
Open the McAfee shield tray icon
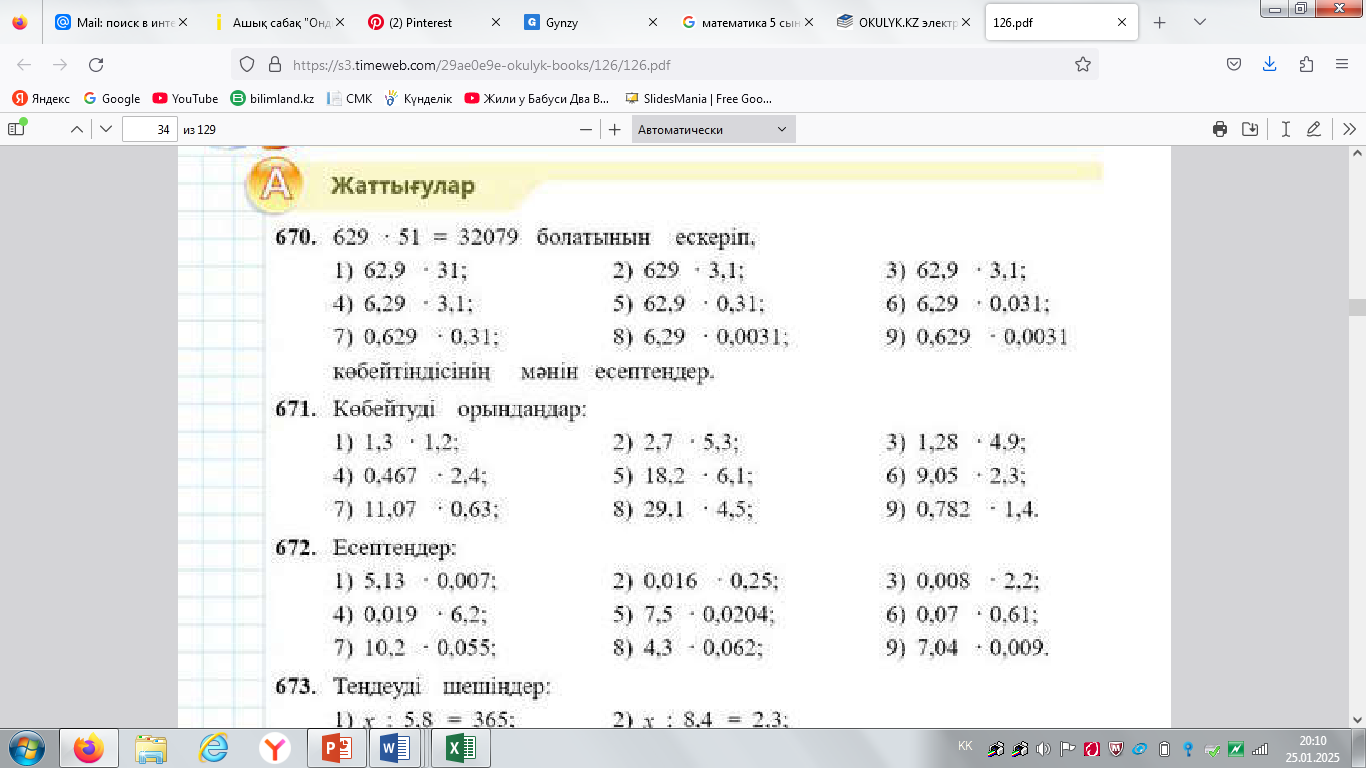(1116, 749)
